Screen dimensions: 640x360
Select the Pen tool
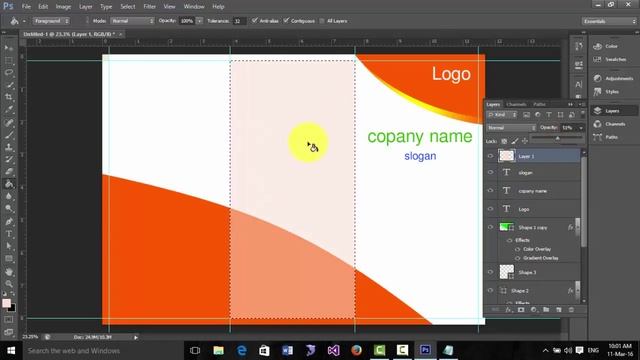point(9,222)
